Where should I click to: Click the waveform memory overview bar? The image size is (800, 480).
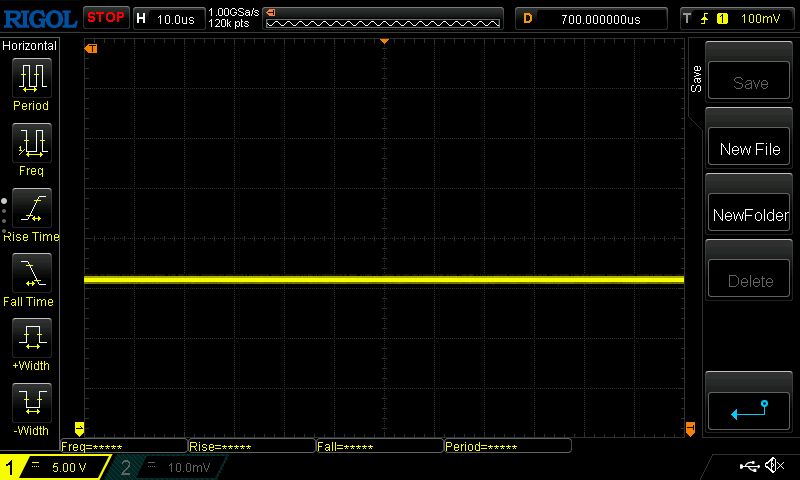pos(383,23)
